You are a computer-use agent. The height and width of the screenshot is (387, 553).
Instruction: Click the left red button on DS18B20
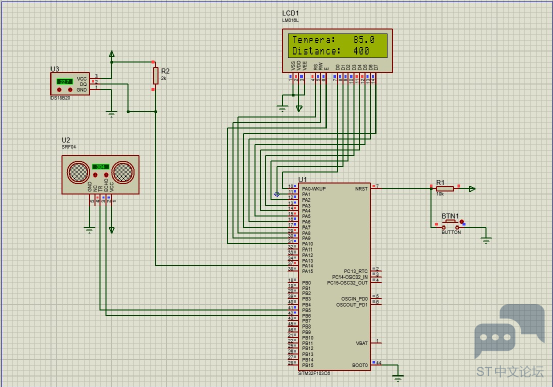pos(59,90)
